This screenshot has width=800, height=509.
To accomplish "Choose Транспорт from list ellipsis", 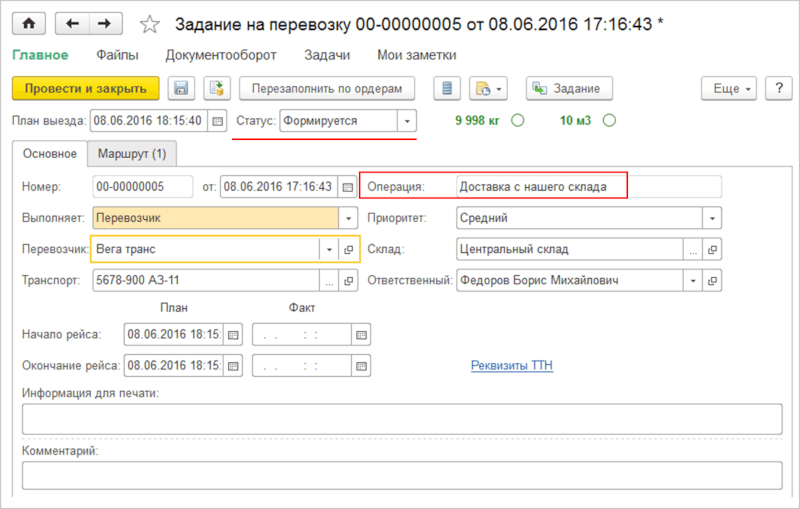I will coord(329,281).
